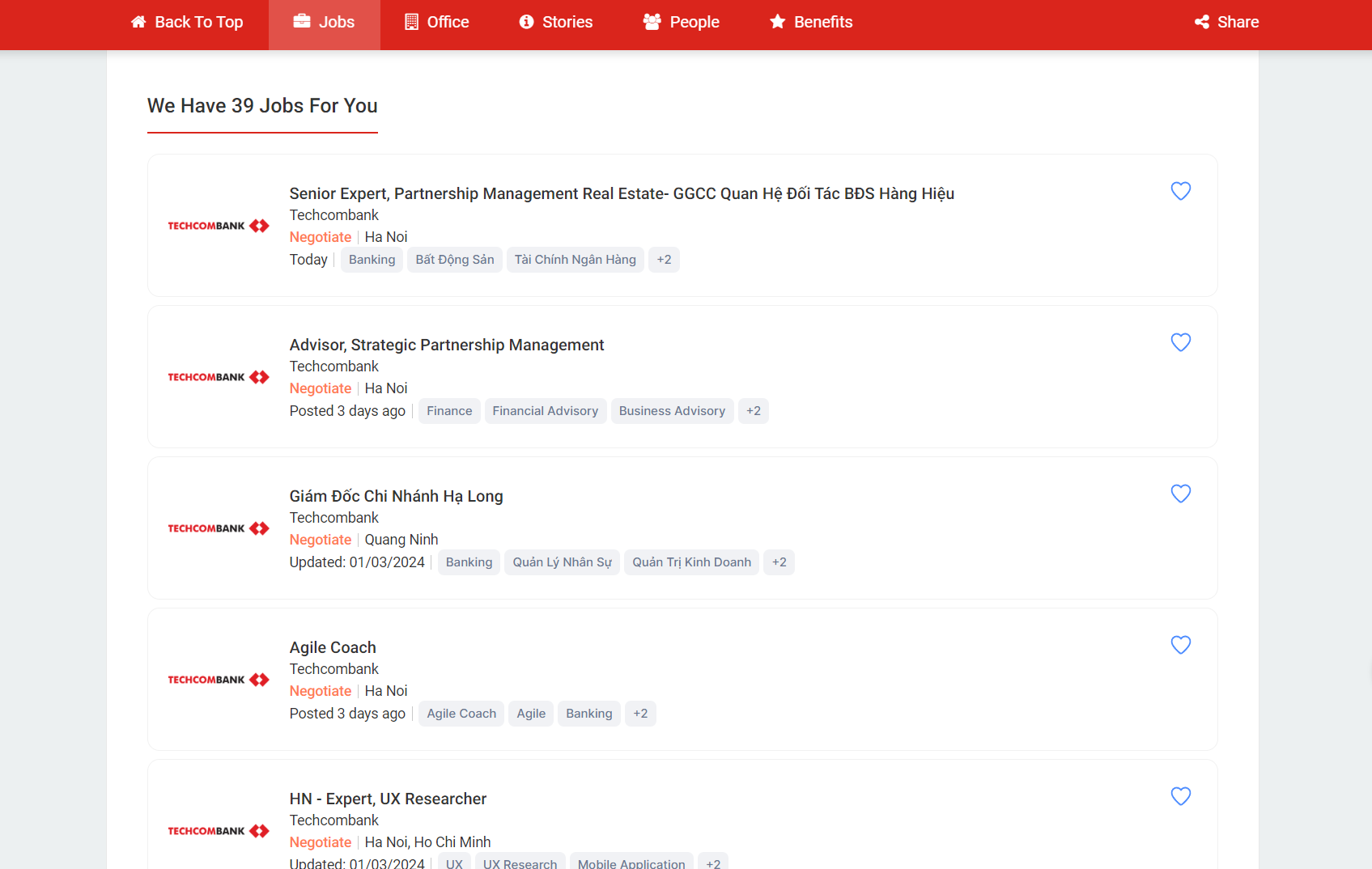Click the home icon beside Back To Top
This screenshot has height=869, width=1372.
(138, 22)
